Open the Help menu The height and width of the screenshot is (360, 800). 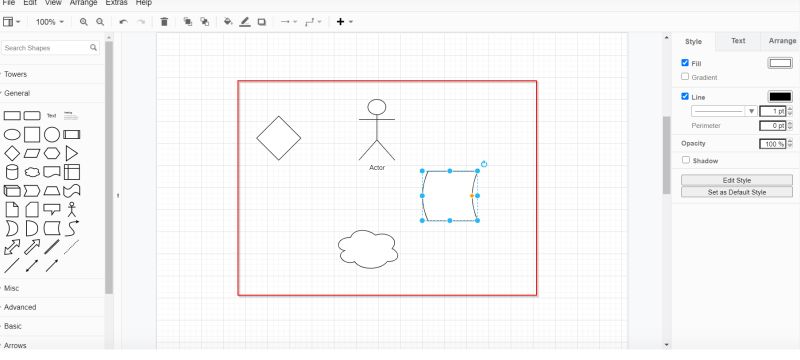144,3
